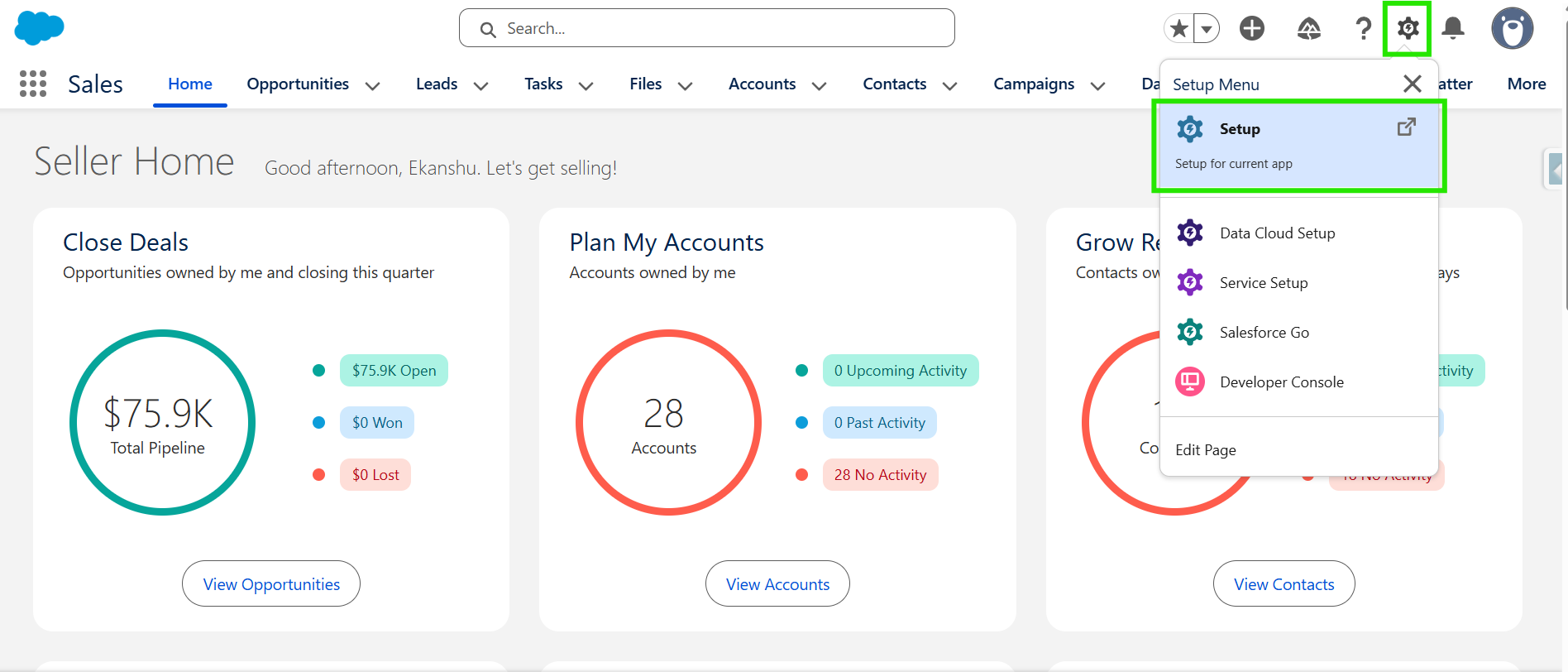Expand the Leads tab dropdown chevron
The height and width of the screenshot is (672, 1568).
pos(480,85)
